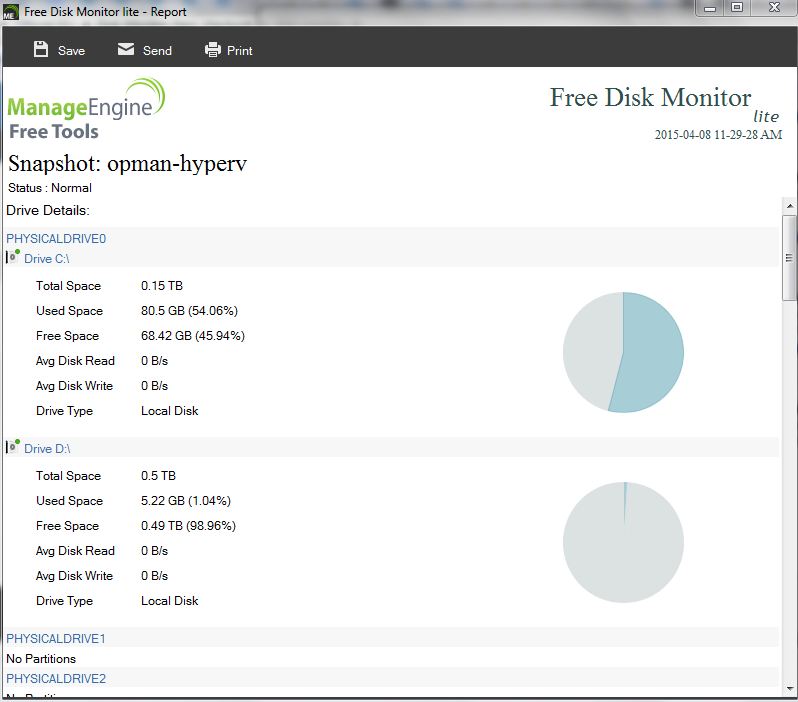This screenshot has height=702, width=798.
Task: Click the Free Disk Monitor title text
Action: pos(650,97)
